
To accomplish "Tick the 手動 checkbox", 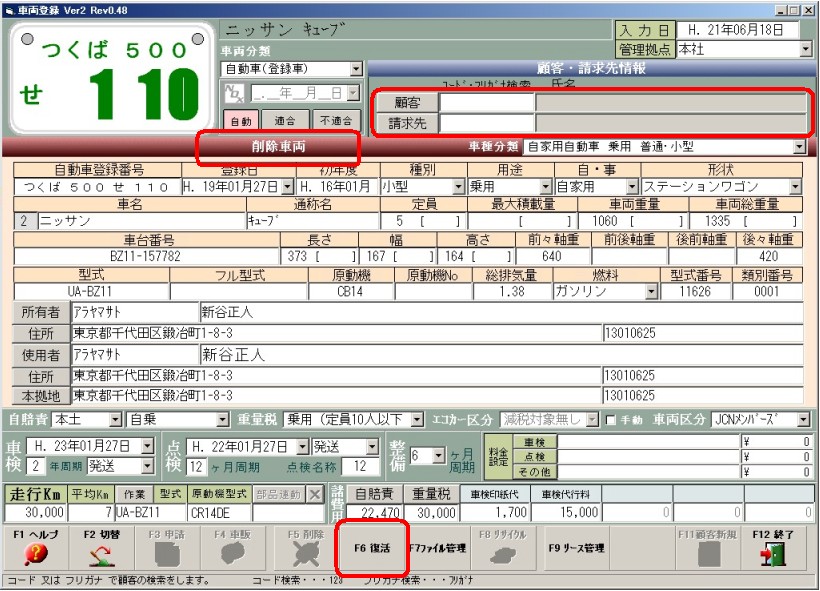I will pos(611,419).
